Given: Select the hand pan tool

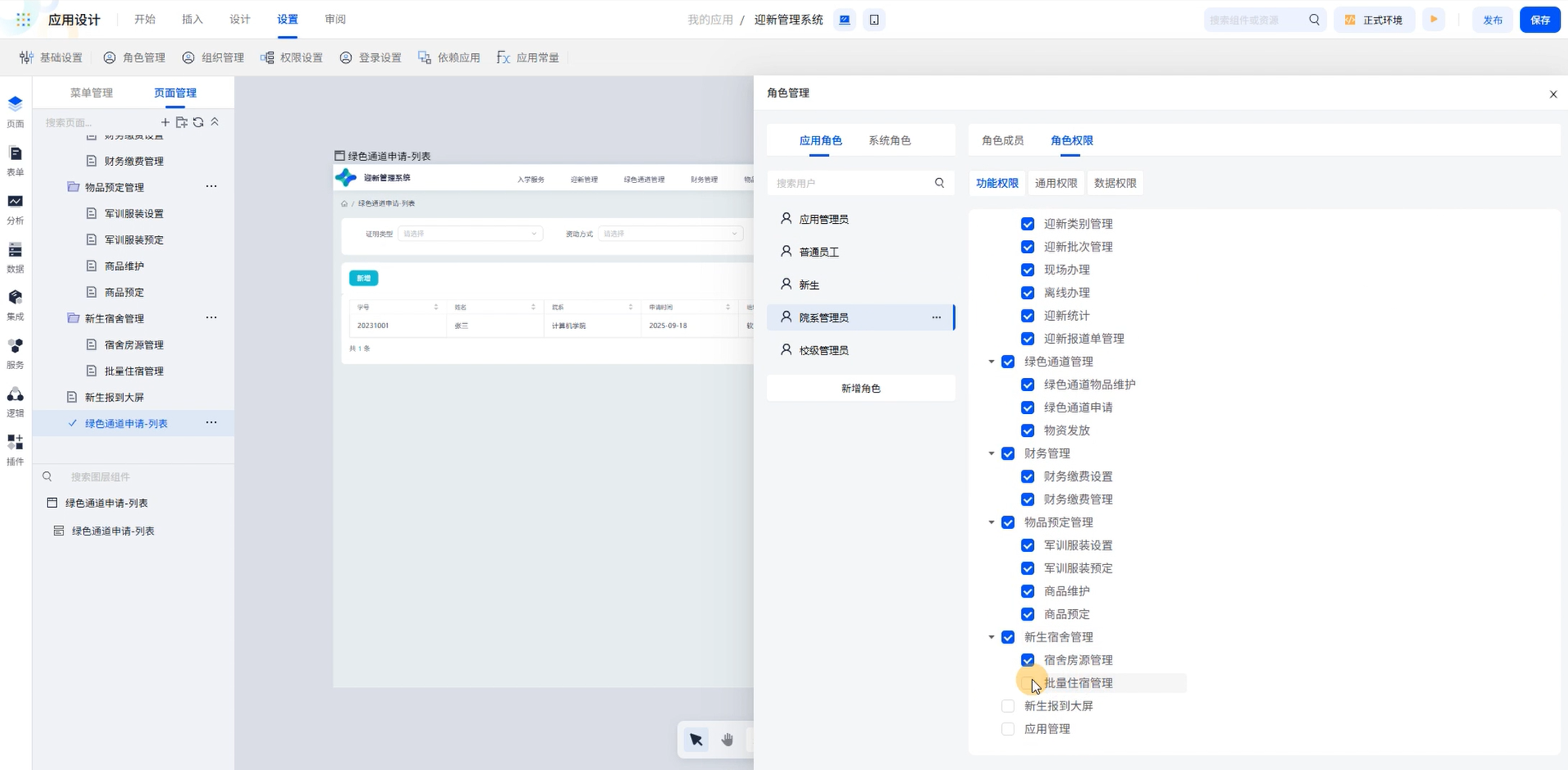Looking at the screenshot, I should click(727, 740).
